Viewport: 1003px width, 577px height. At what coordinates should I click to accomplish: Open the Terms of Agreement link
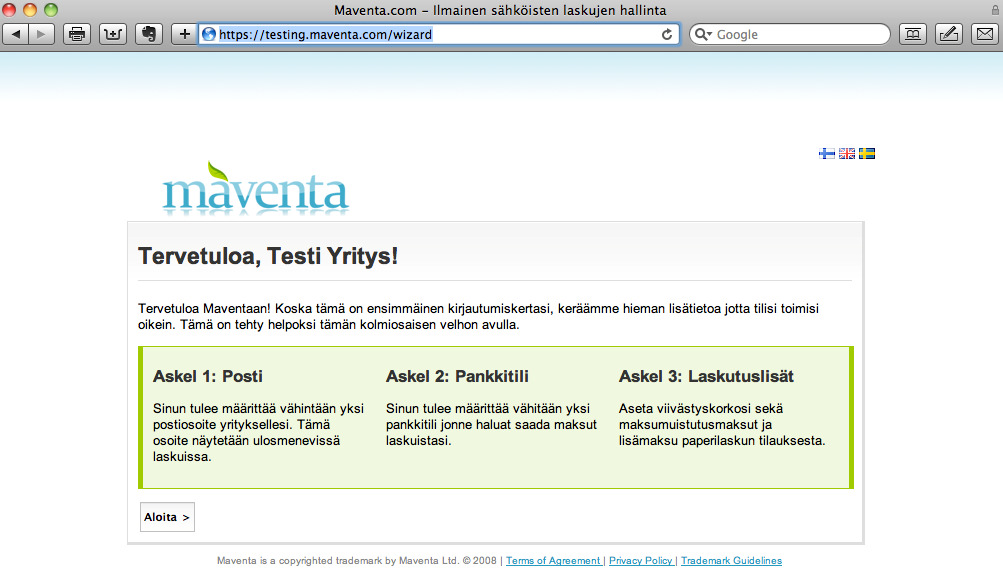point(553,560)
